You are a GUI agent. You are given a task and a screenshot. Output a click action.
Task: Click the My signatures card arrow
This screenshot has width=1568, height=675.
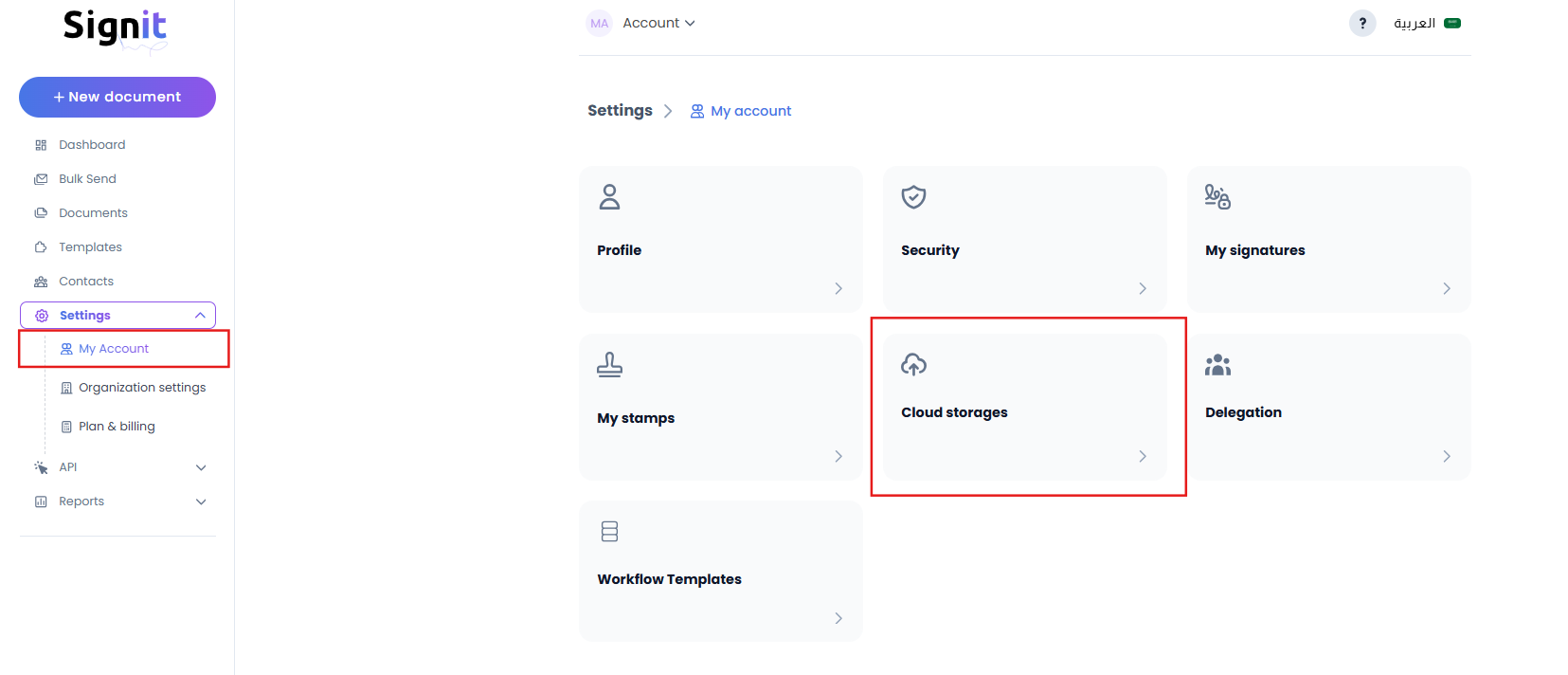tap(1447, 288)
